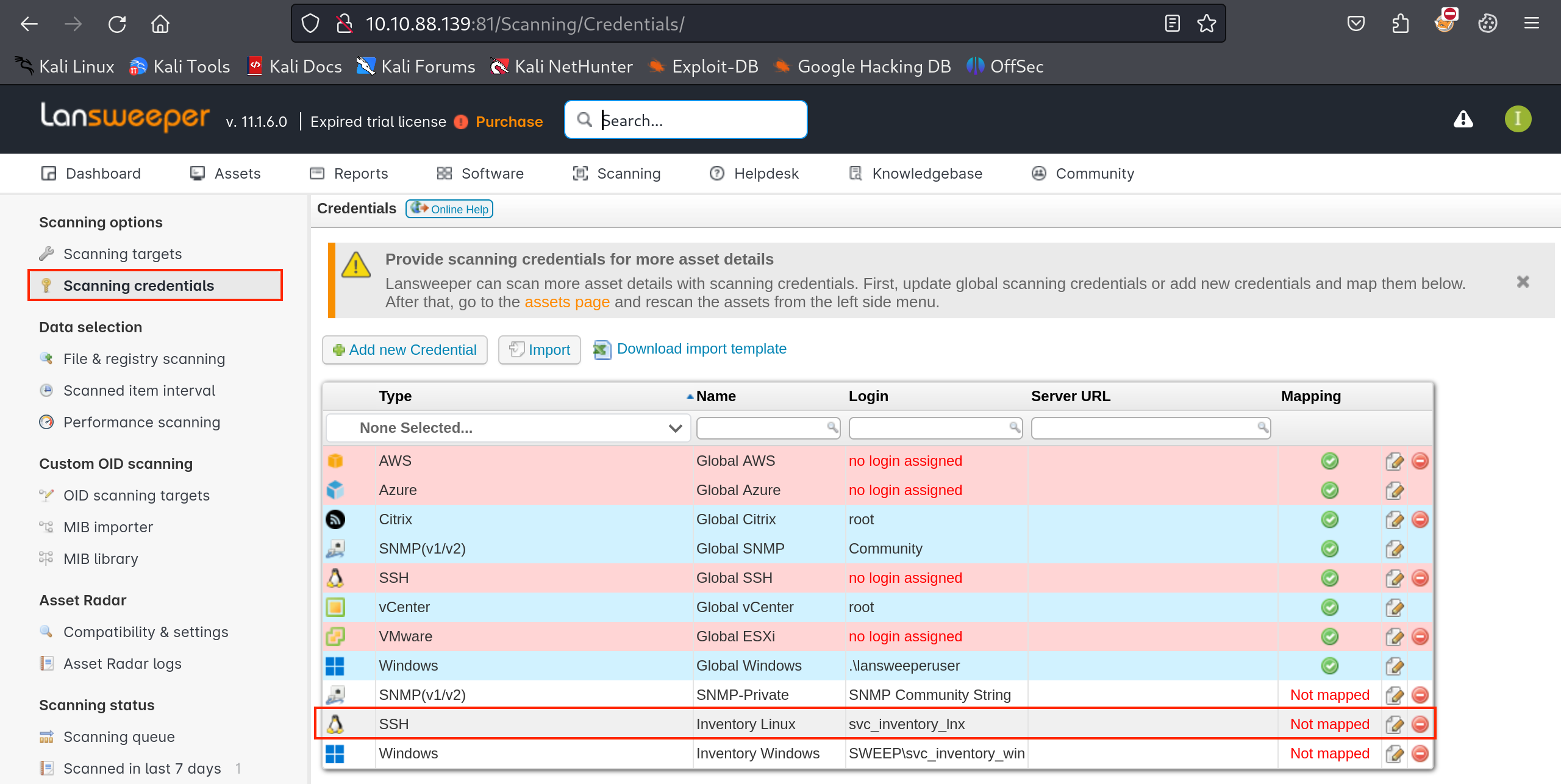Click edit icon for Inventory Linux credential
This screenshot has height=784, width=1561.
pos(1394,724)
